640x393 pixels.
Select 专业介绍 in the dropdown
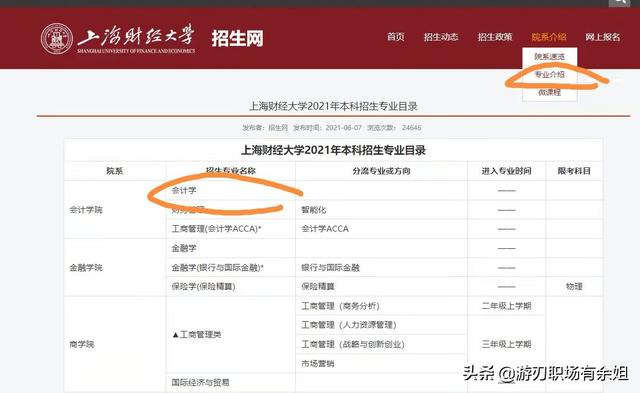pyautogui.click(x=549, y=74)
